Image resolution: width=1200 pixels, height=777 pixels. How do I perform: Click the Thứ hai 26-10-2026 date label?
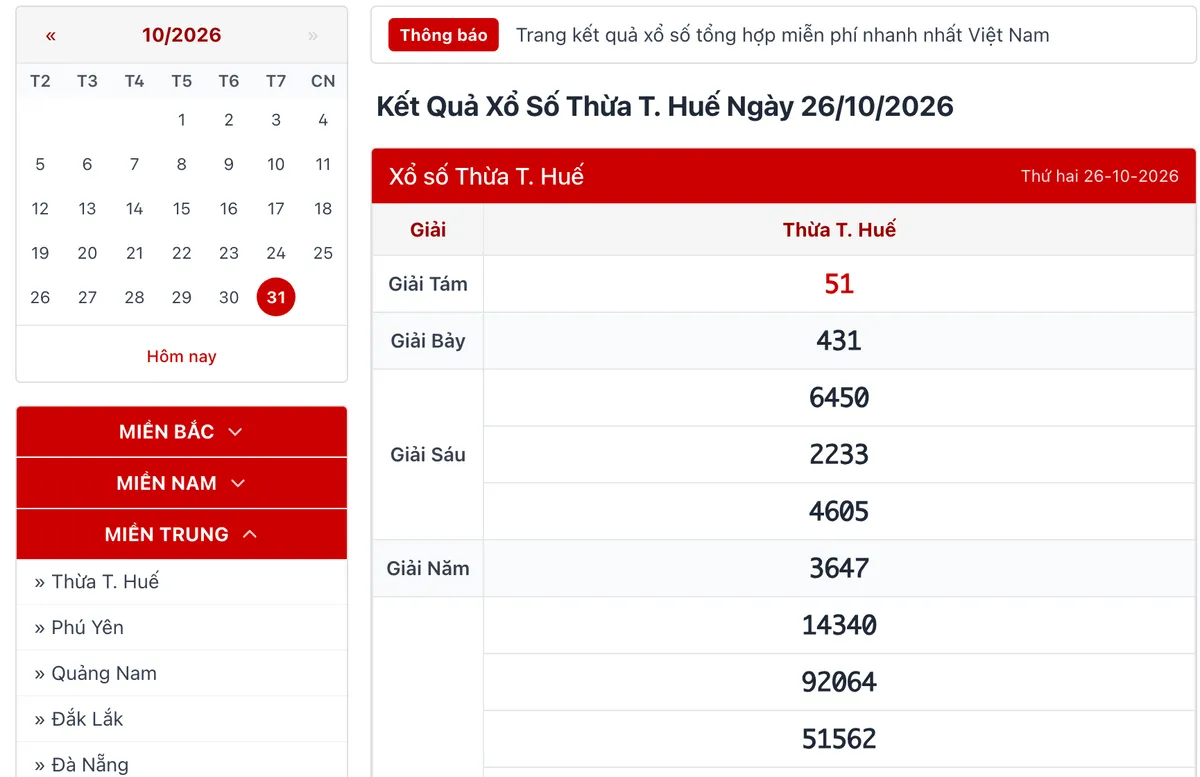(1100, 176)
